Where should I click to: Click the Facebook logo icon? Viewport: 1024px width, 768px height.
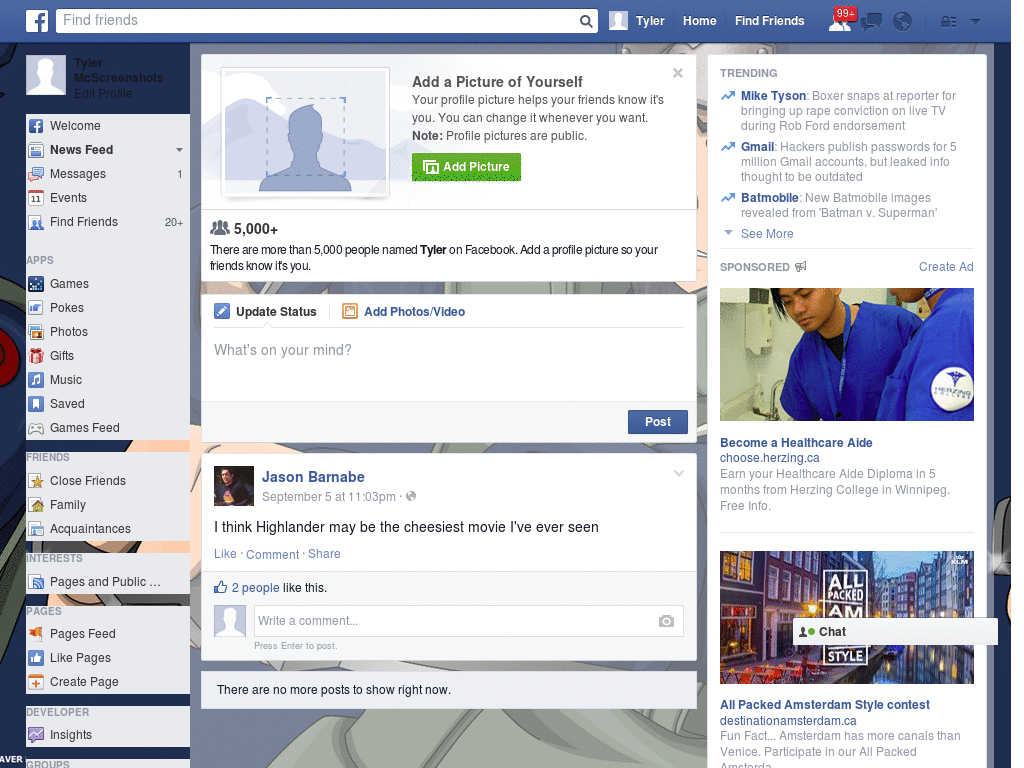37,21
